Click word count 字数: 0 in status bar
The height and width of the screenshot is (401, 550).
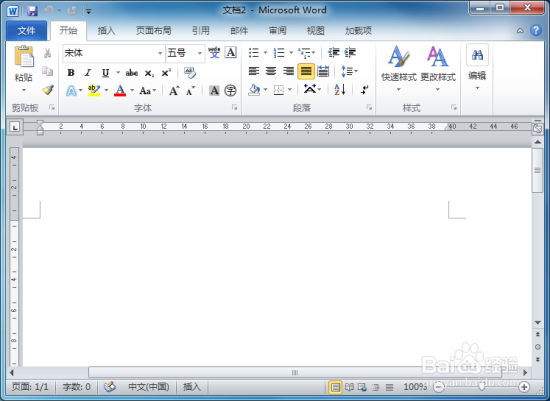[x=76, y=387]
